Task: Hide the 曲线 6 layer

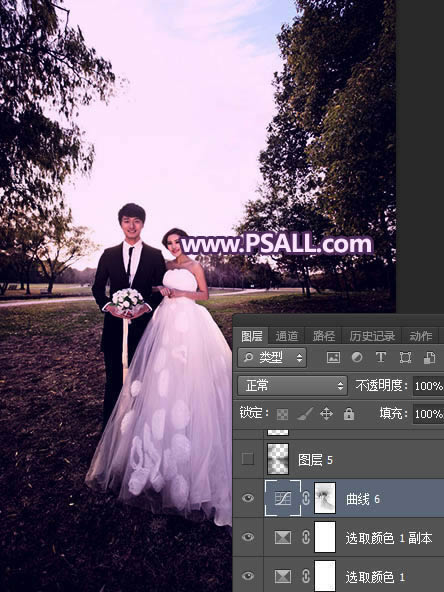Action: (248, 498)
